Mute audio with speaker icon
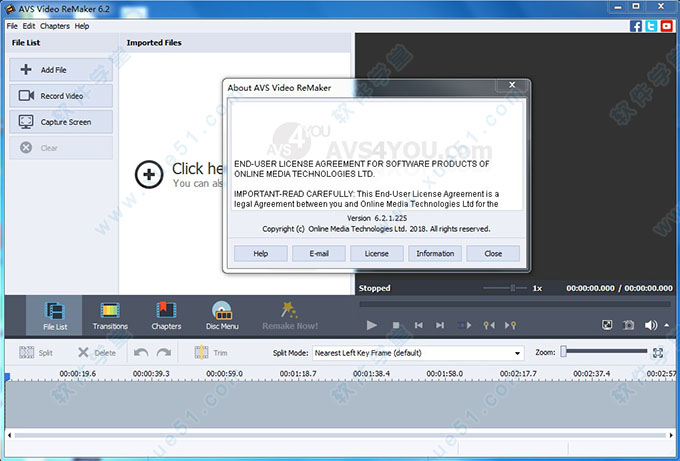 [651, 325]
